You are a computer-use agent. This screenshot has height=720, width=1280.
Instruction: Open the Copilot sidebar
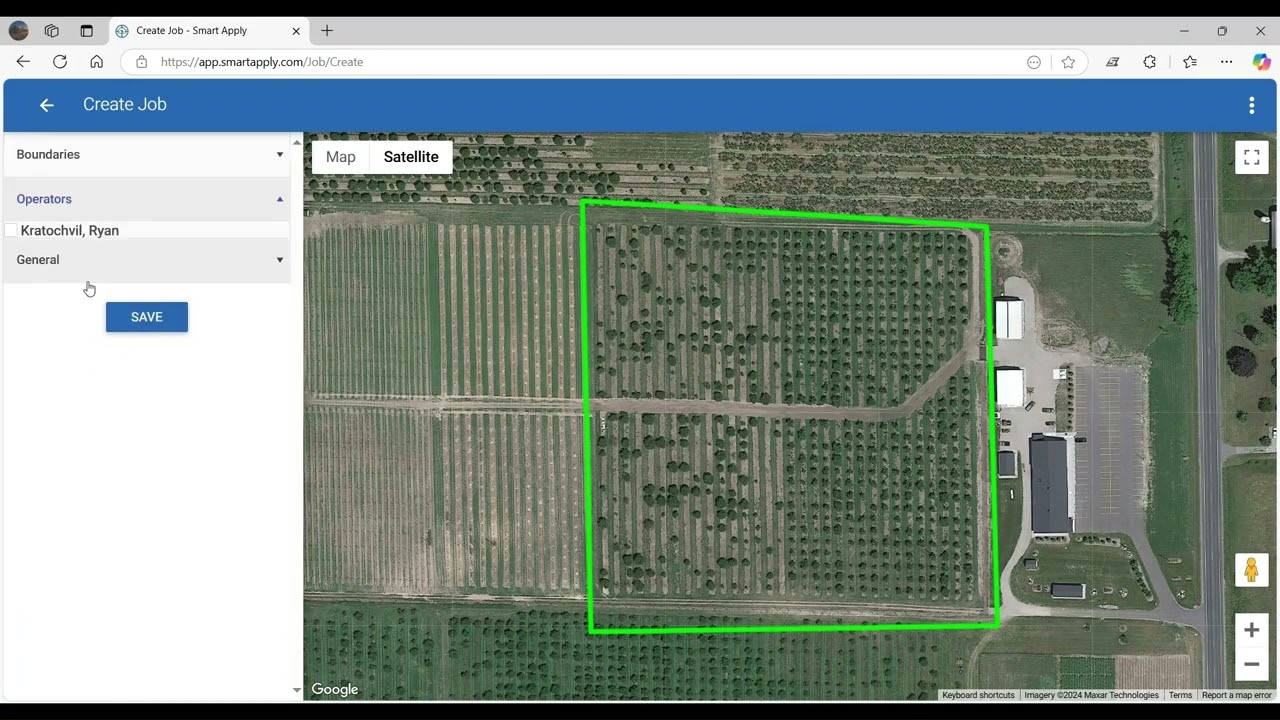tap(1262, 62)
